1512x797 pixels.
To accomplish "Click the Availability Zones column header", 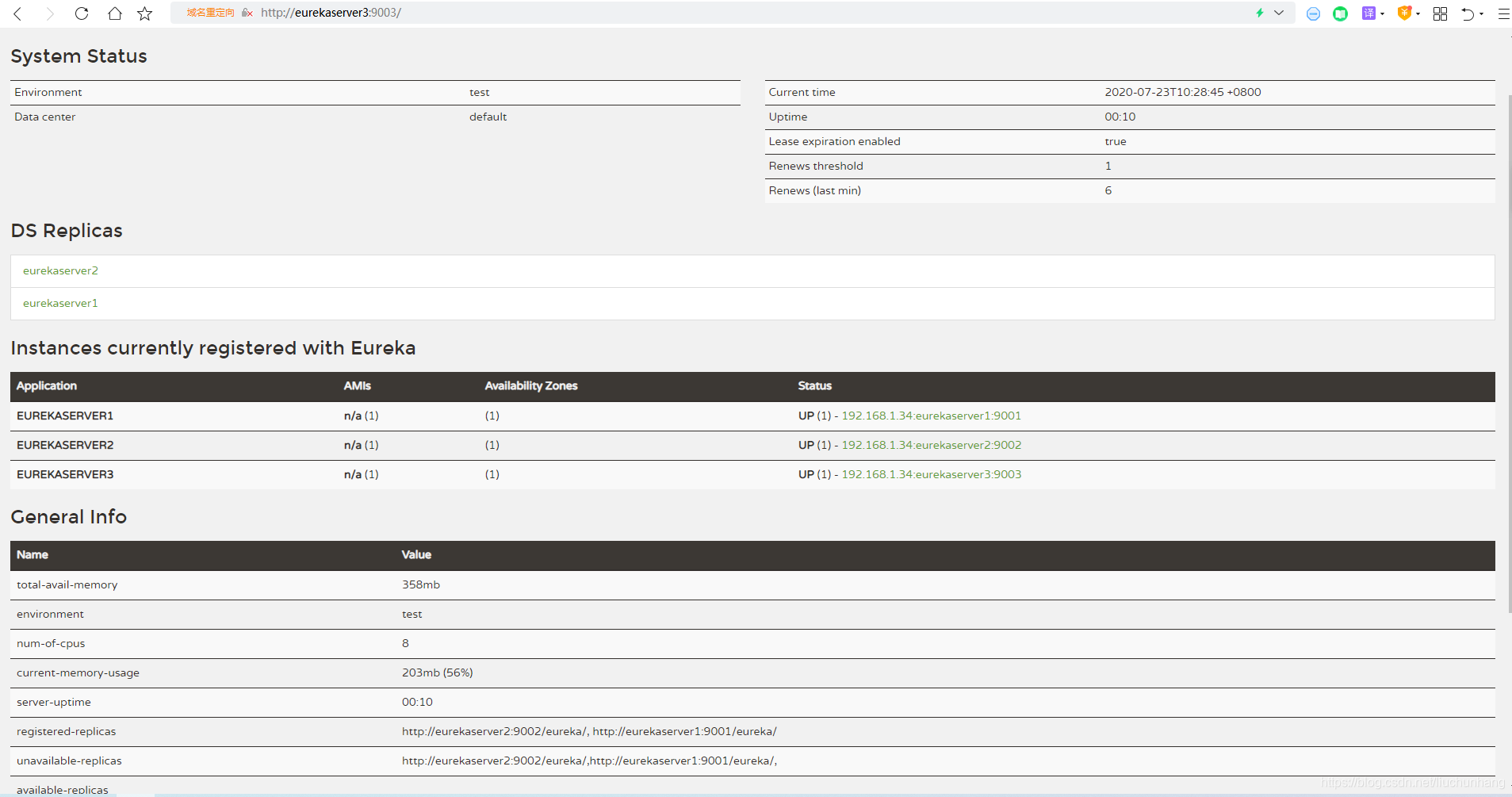I will [531, 385].
